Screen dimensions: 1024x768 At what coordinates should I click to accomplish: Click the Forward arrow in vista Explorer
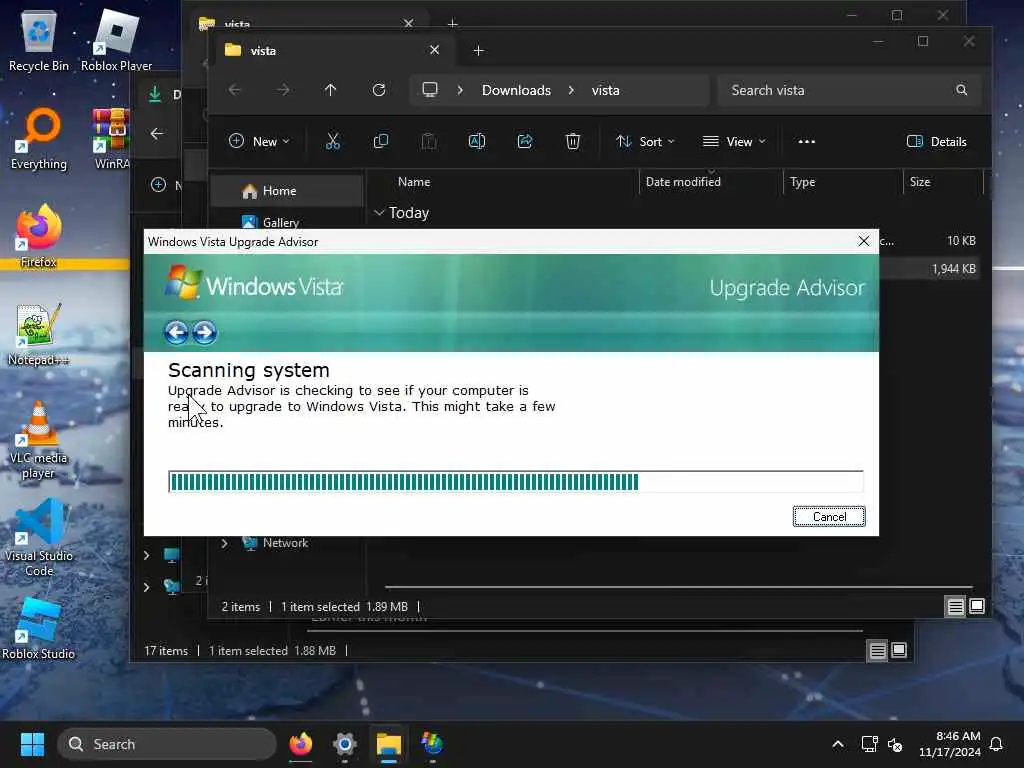283,90
